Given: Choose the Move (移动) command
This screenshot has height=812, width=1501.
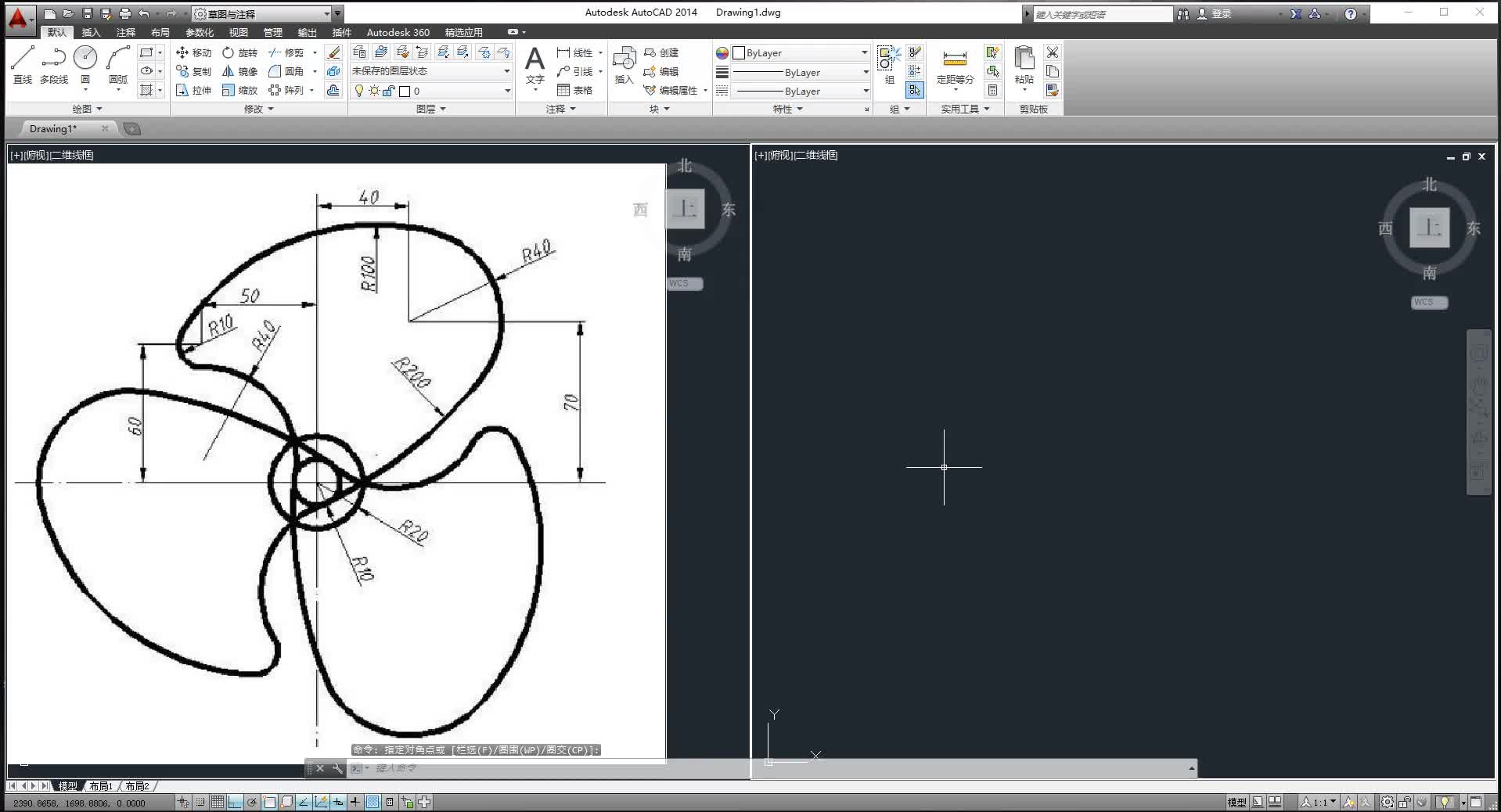Looking at the screenshot, I should pos(193,52).
